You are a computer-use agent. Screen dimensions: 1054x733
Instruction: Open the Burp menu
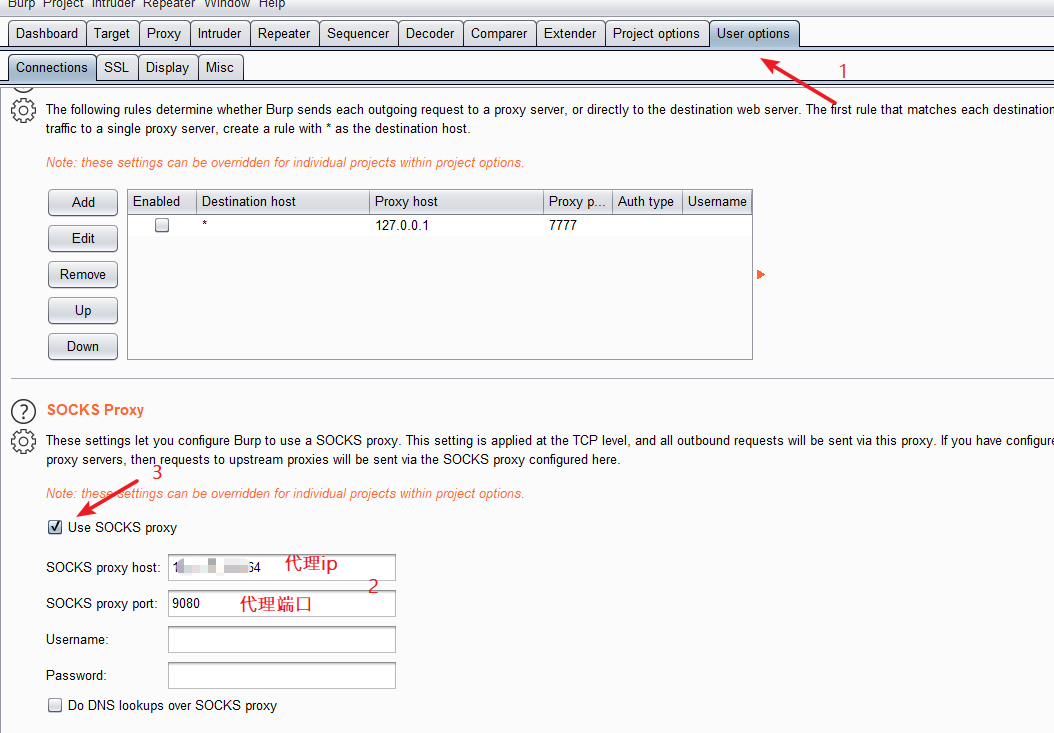pos(22,4)
